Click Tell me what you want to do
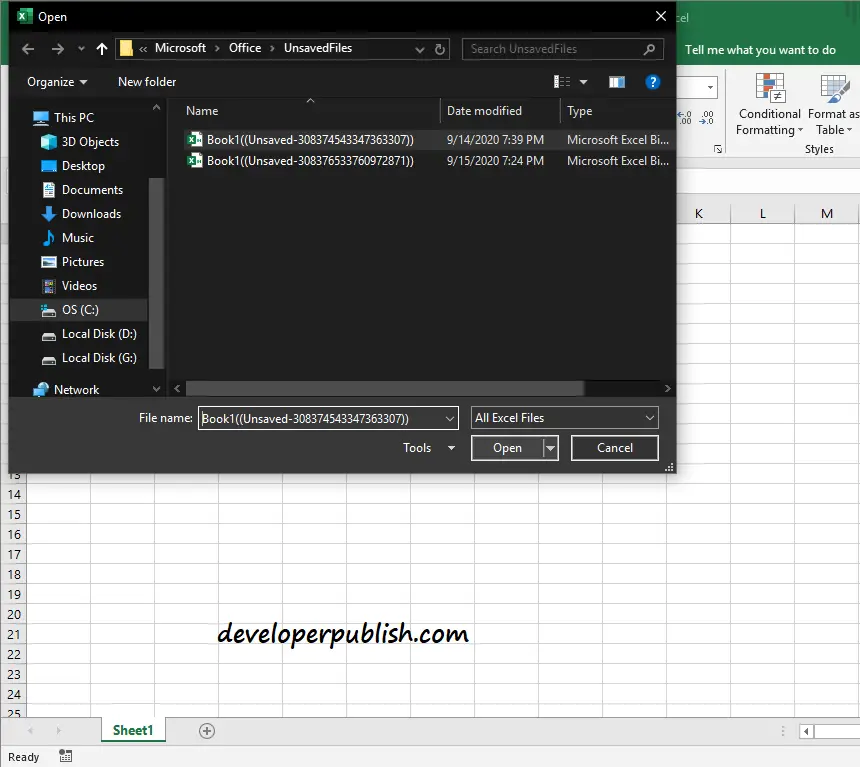Viewport: 860px width, 767px height. click(760, 50)
